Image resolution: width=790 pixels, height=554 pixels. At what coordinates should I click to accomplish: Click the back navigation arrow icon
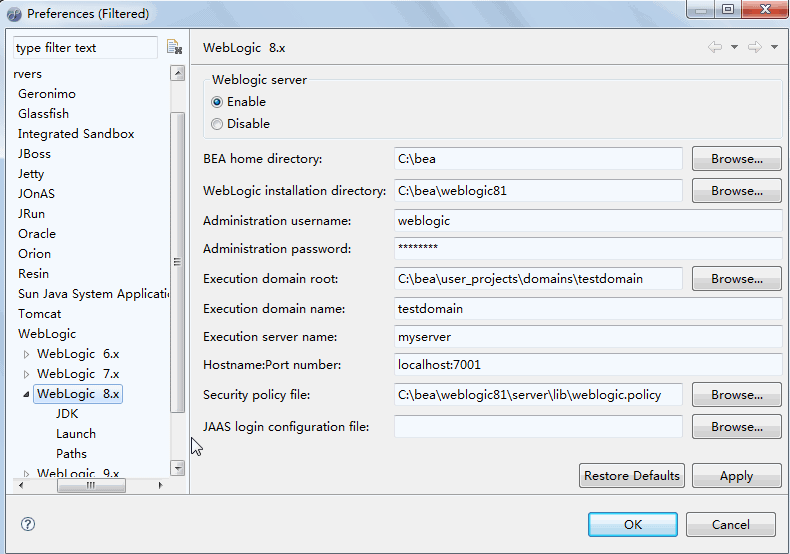tap(714, 48)
